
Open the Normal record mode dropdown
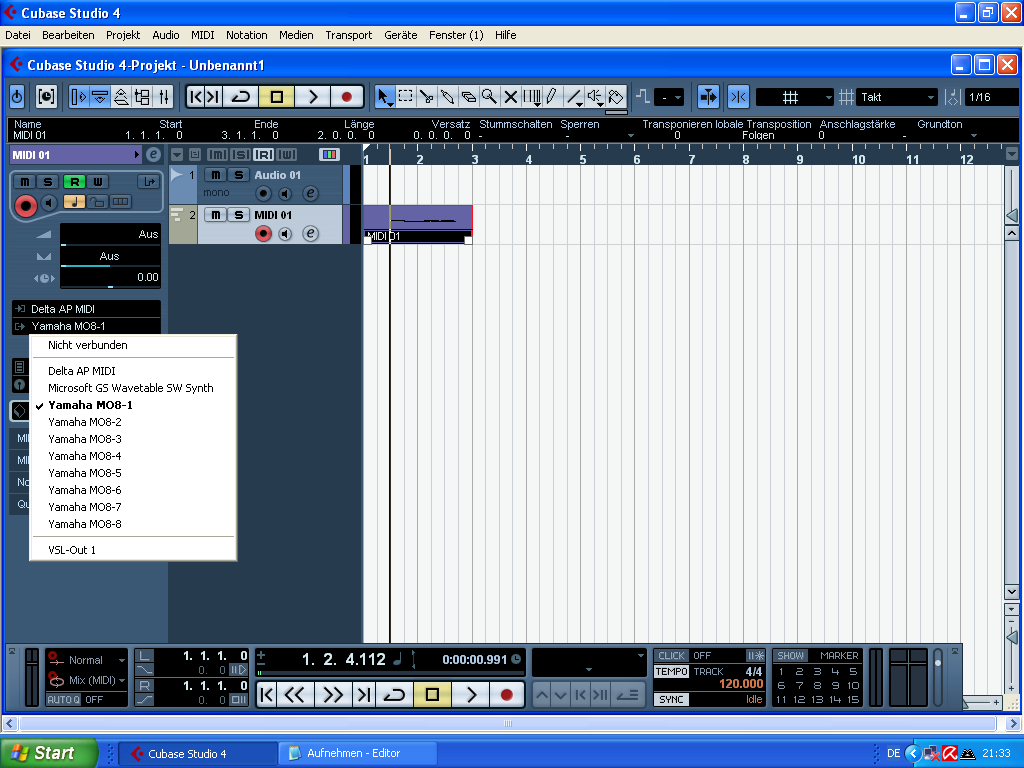[x=88, y=660]
